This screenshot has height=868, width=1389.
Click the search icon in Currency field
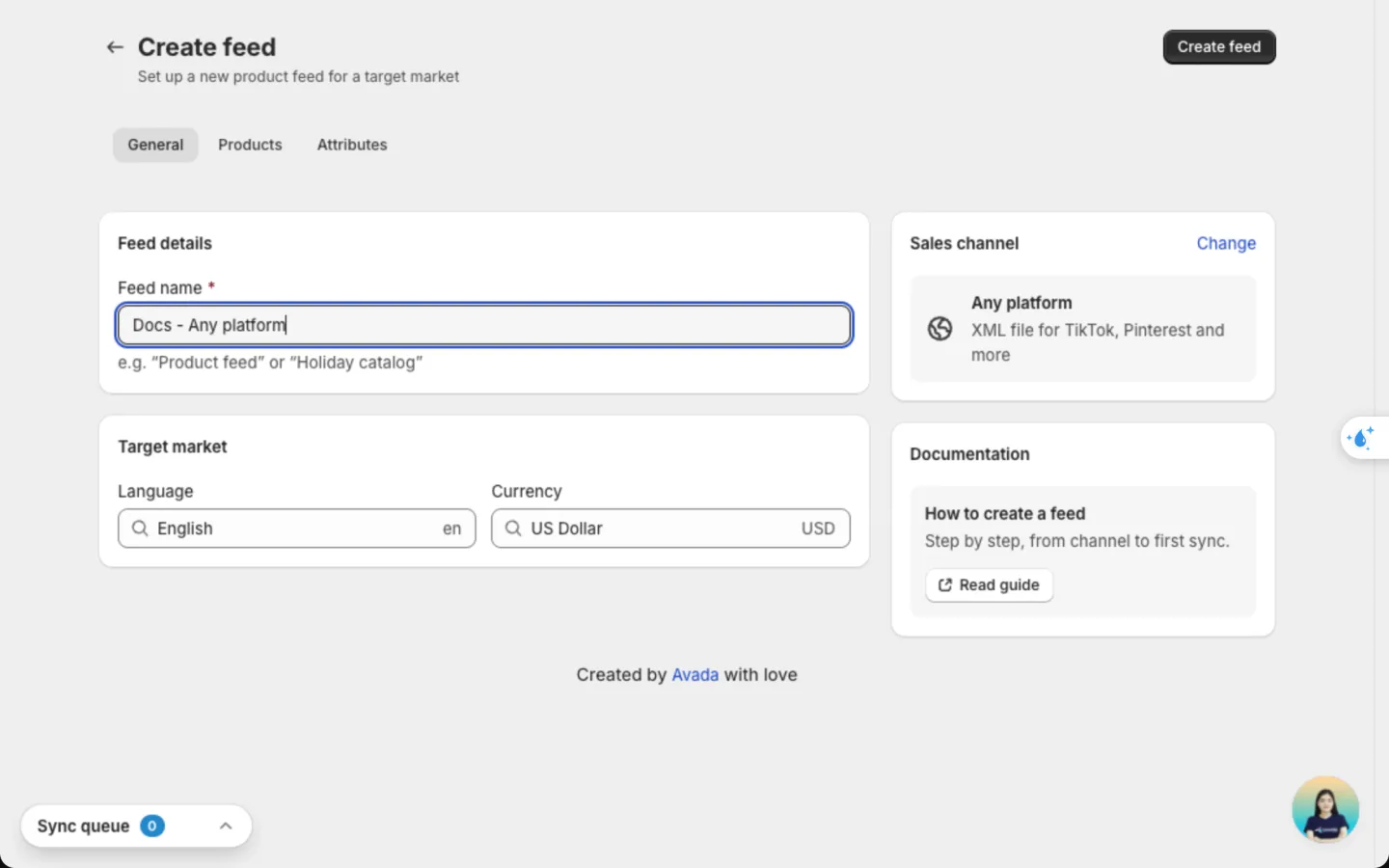[x=513, y=529]
